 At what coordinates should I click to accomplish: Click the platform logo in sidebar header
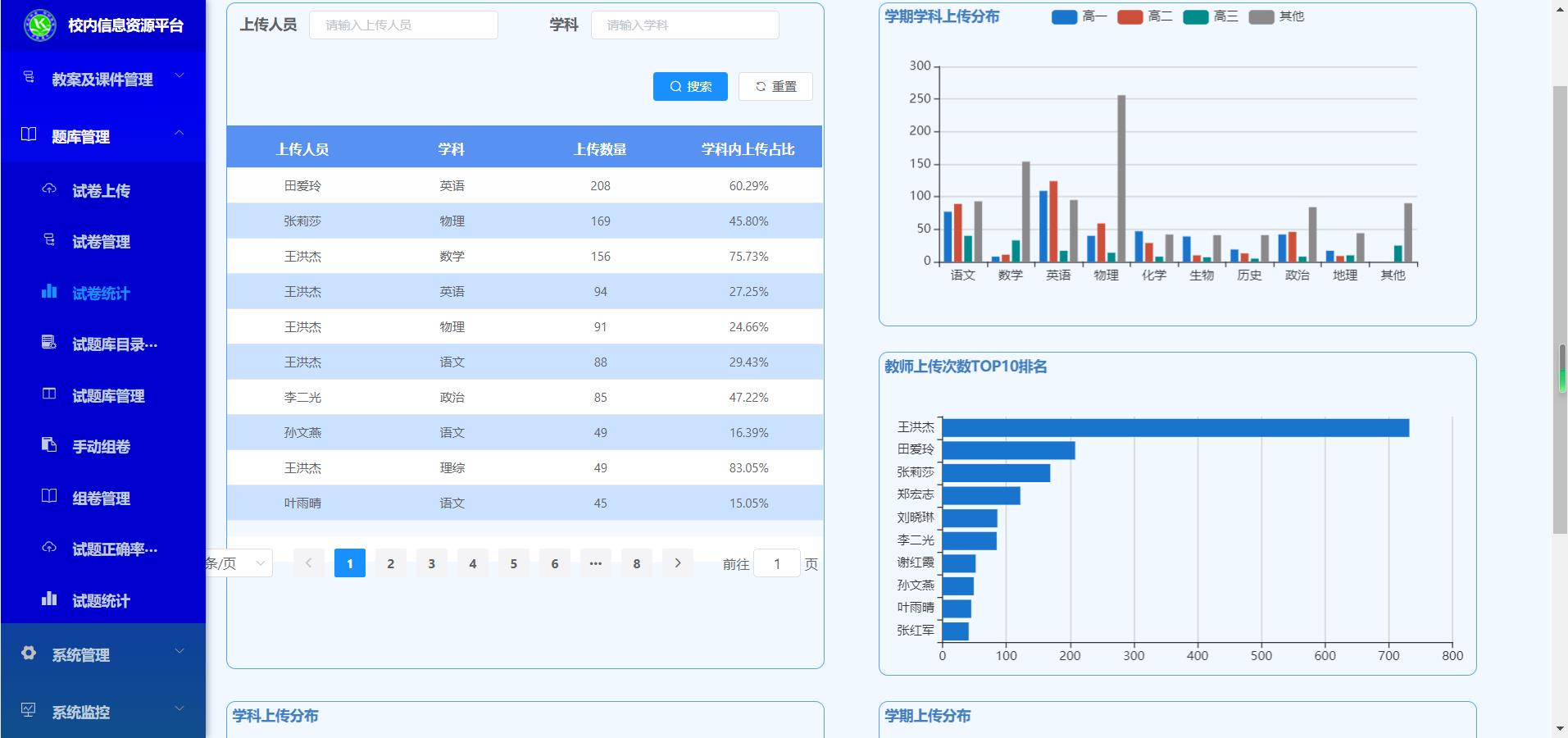pos(39,25)
